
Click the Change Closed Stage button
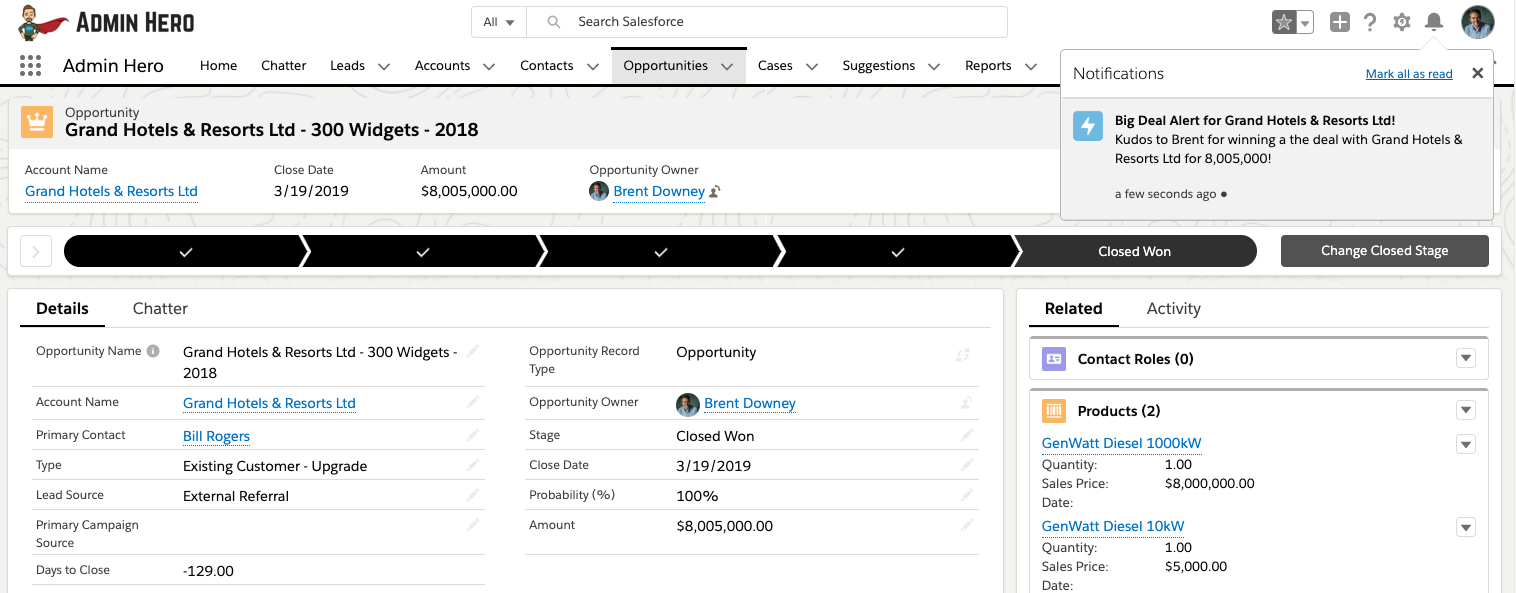pyautogui.click(x=1384, y=251)
